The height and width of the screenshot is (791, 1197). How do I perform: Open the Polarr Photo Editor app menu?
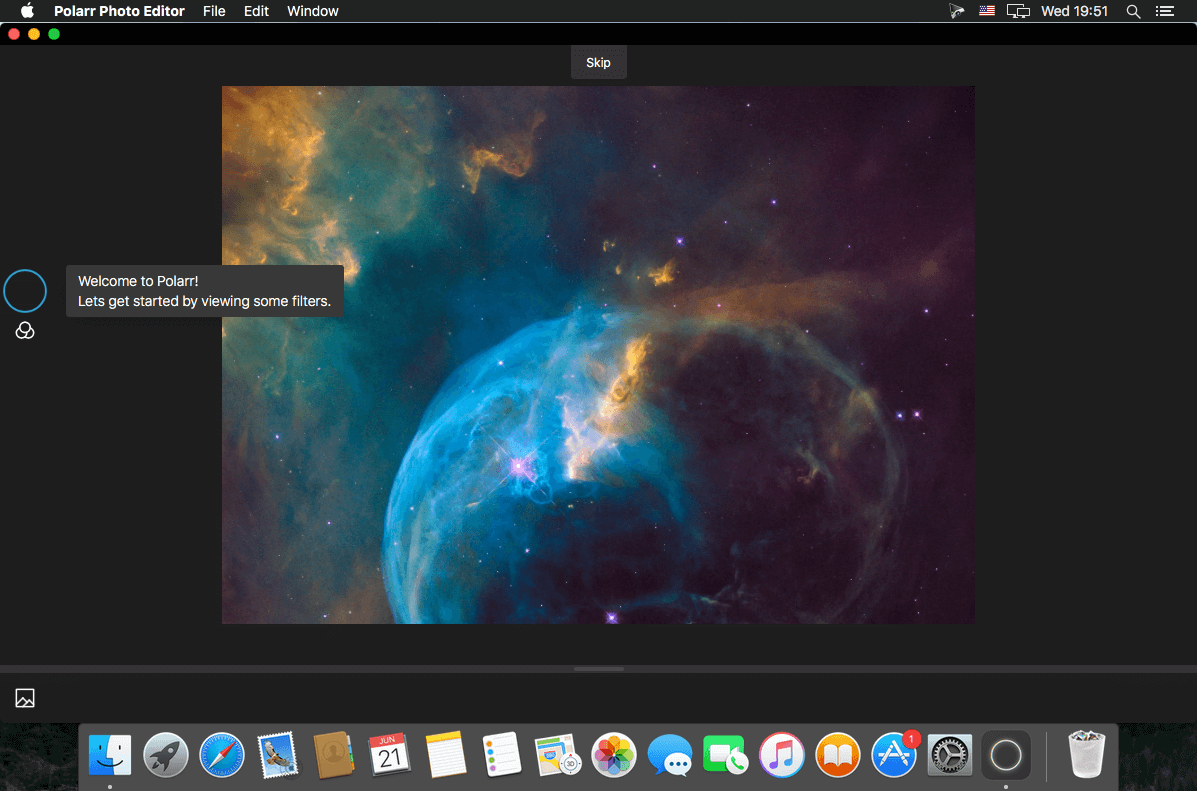click(118, 11)
